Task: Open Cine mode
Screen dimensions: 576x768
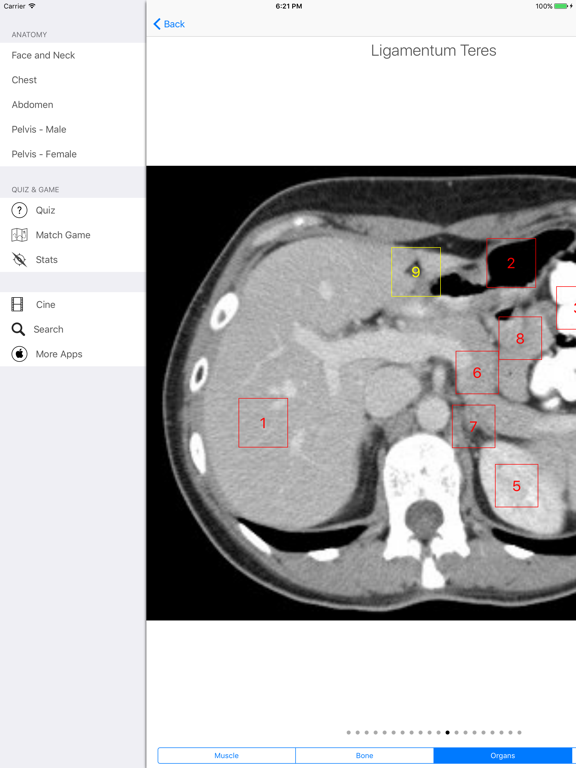Action: 72,305
